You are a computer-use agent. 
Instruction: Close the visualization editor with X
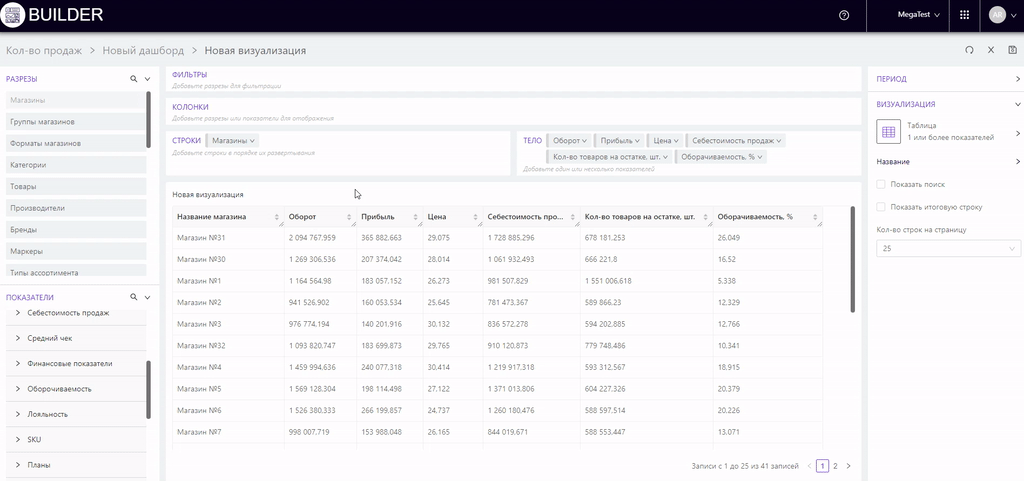991,50
